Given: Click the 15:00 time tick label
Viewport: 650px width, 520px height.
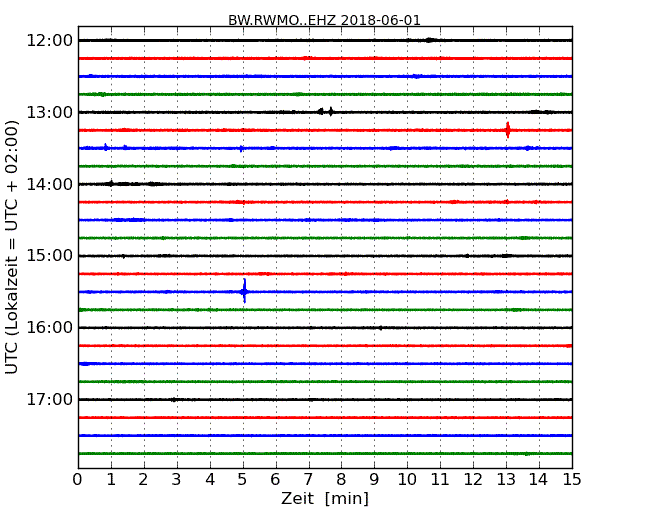Looking at the screenshot, I should (50, 256).
